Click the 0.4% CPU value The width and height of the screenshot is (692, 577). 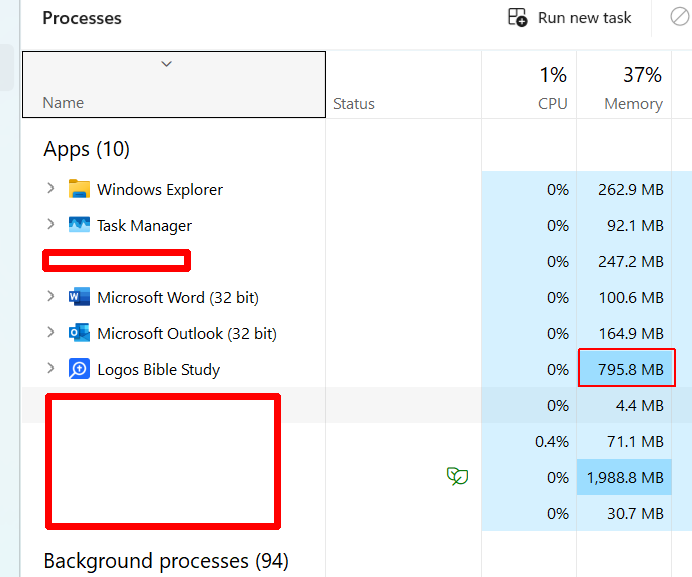[552, 441]
